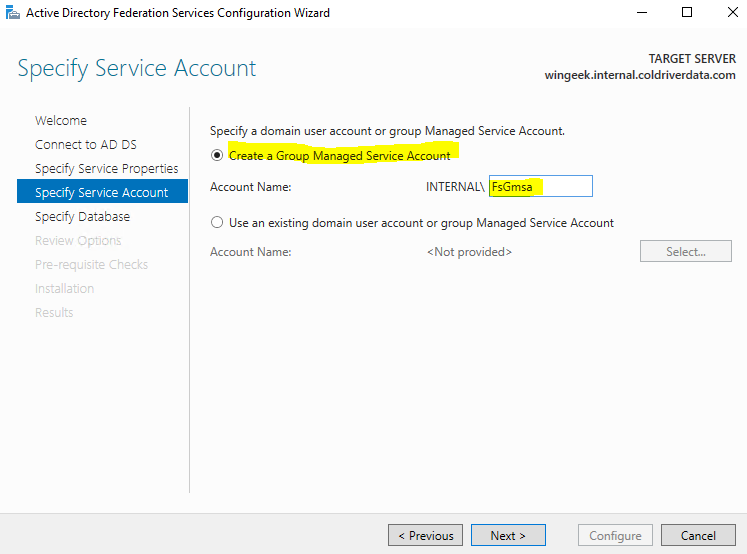Minimize the Configuration Wizard window
Image resolution: width=747 pixels, height=554 pixels.
click(x=641, y=13)
